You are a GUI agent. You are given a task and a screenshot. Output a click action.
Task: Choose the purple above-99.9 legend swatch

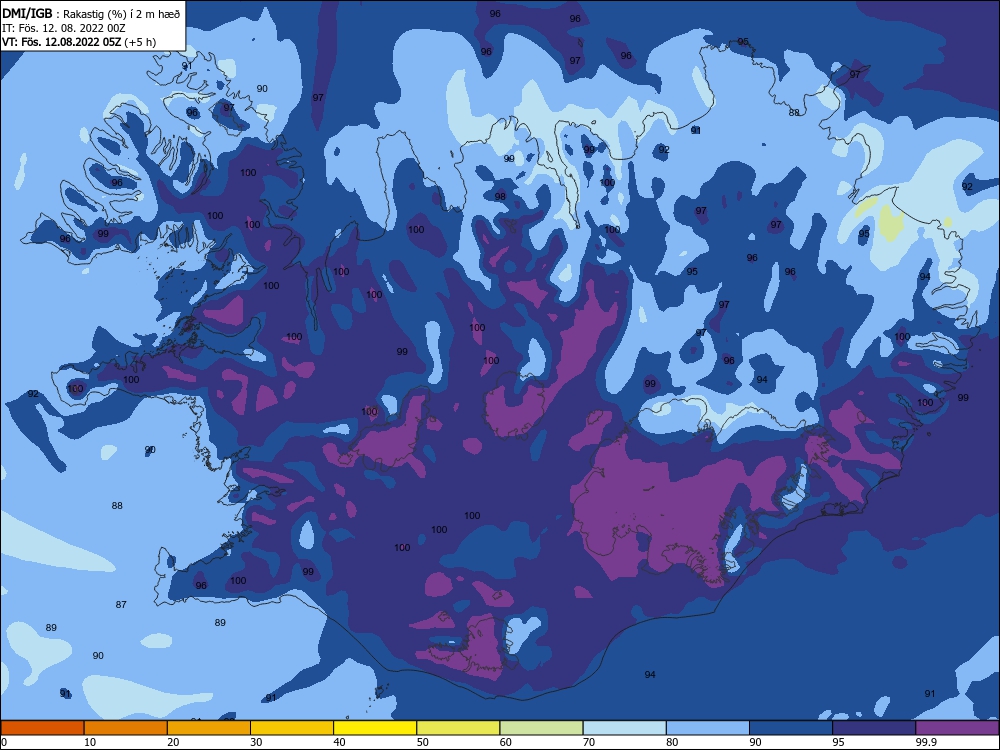point(957,728)
